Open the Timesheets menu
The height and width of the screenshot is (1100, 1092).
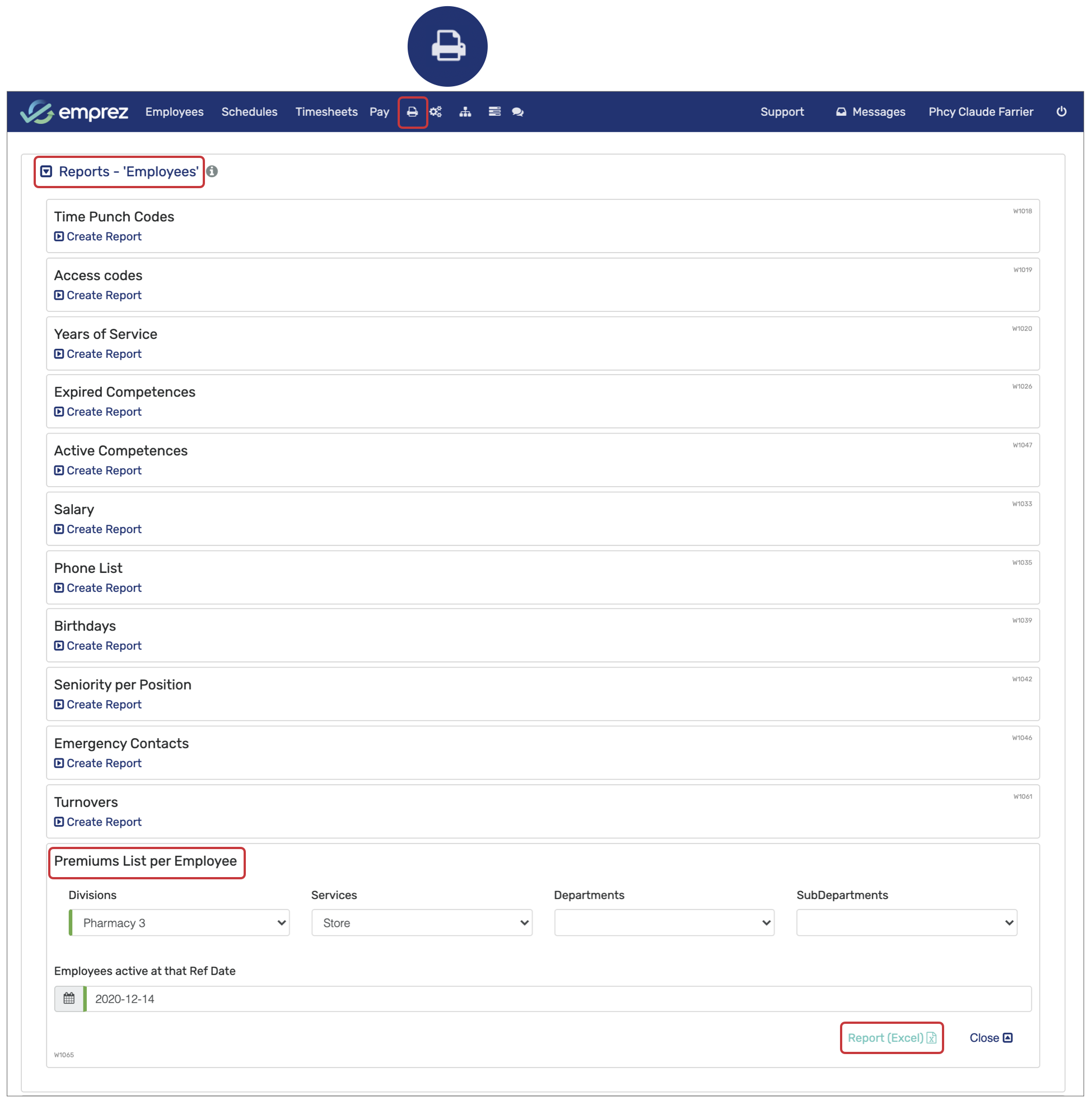pyautogui.click(x=326, y=112)
